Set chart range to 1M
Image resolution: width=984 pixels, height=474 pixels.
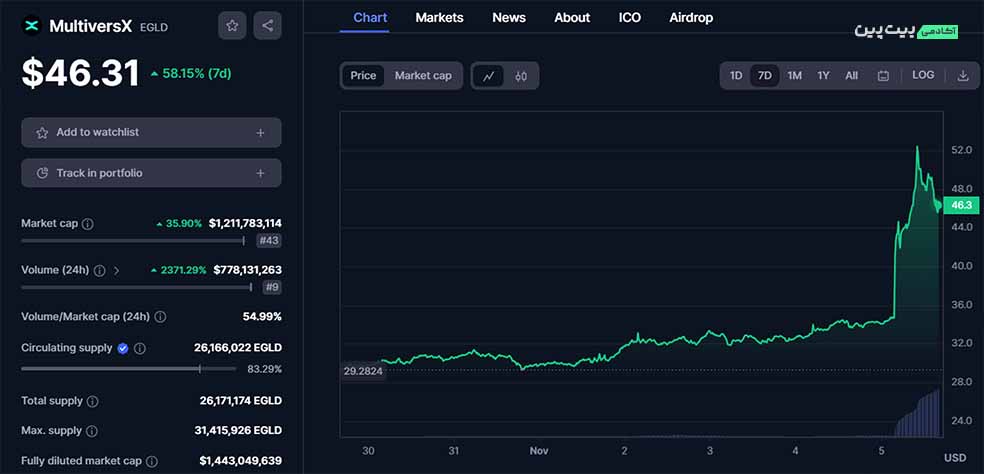point(794,76)
